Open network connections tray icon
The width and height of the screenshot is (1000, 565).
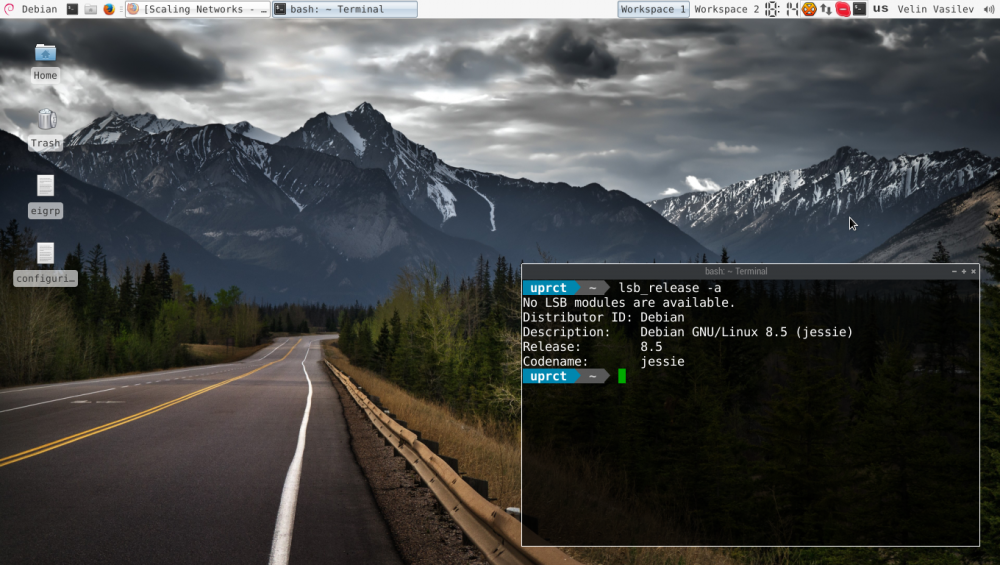826,9
